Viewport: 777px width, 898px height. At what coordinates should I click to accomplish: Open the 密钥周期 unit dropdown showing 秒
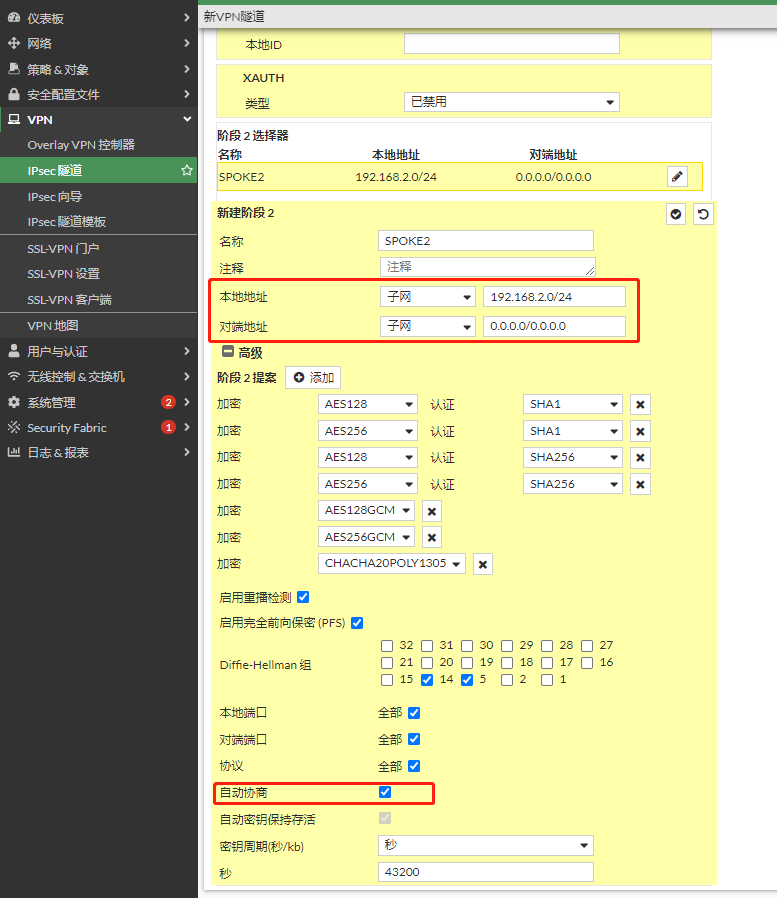[485, 846]
